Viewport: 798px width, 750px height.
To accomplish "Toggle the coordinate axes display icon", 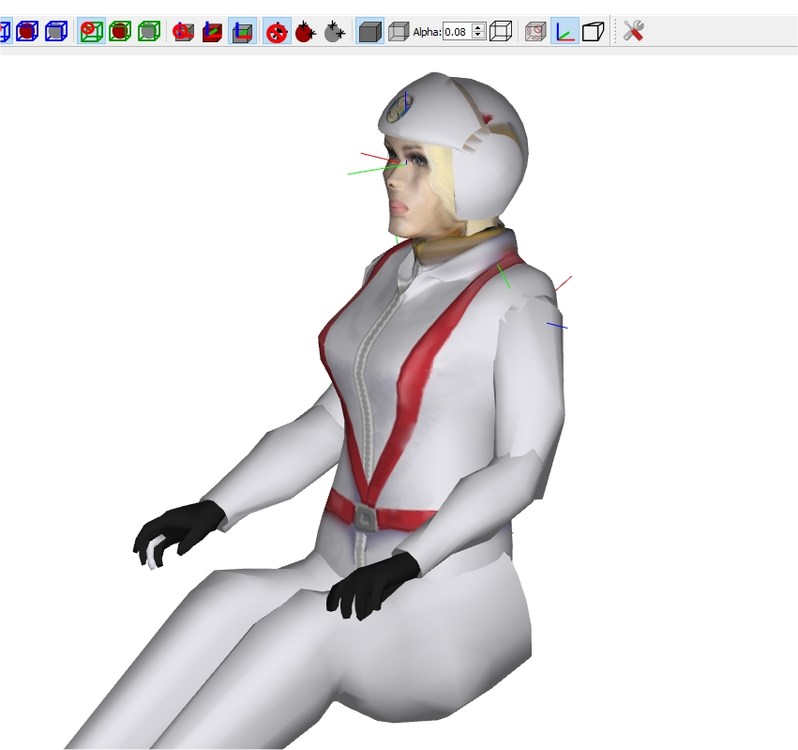I will (x=564, y=32).
